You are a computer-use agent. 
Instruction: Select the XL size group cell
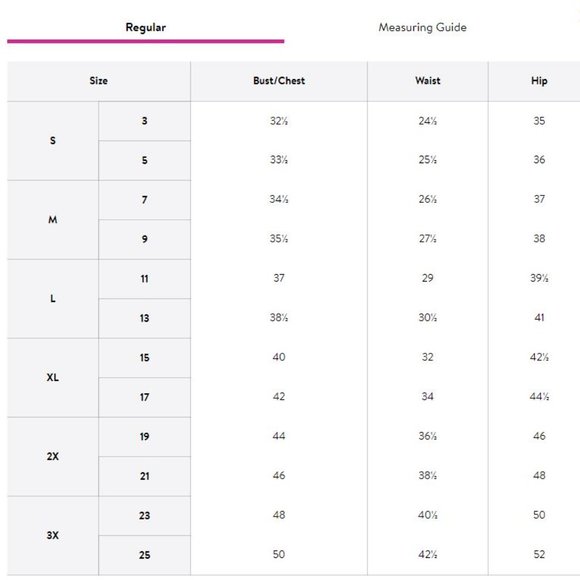[x=53, y=377]
